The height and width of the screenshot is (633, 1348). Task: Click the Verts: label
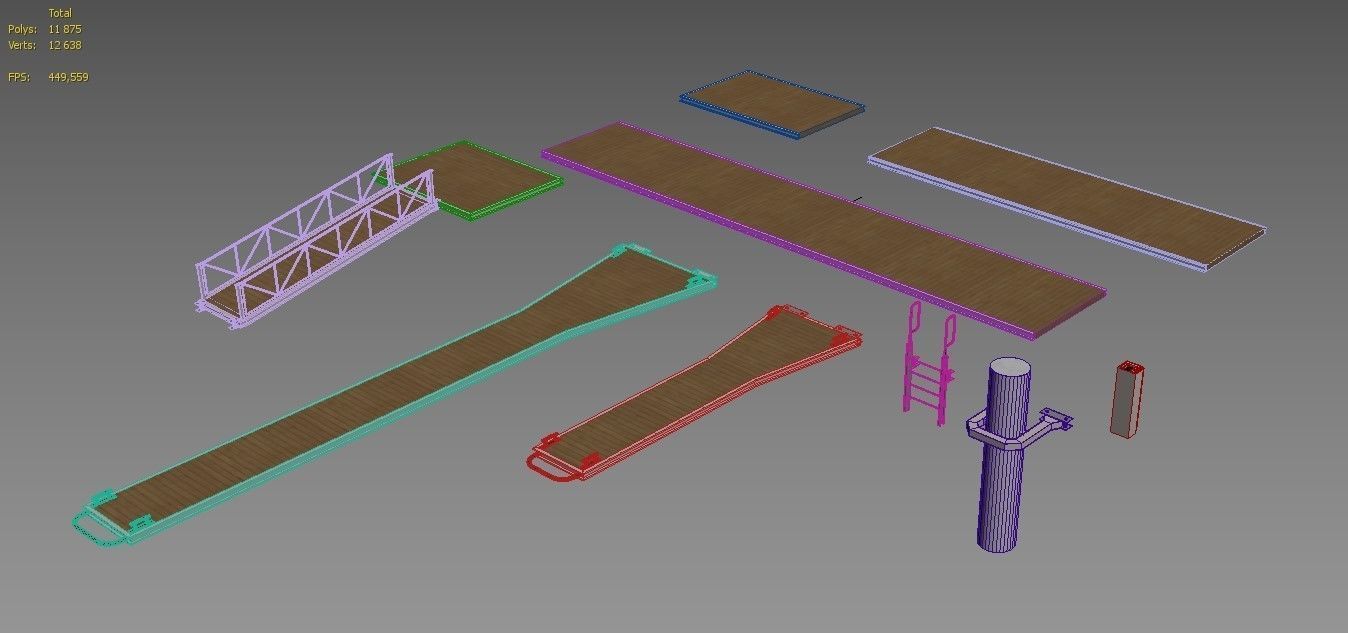22,45
